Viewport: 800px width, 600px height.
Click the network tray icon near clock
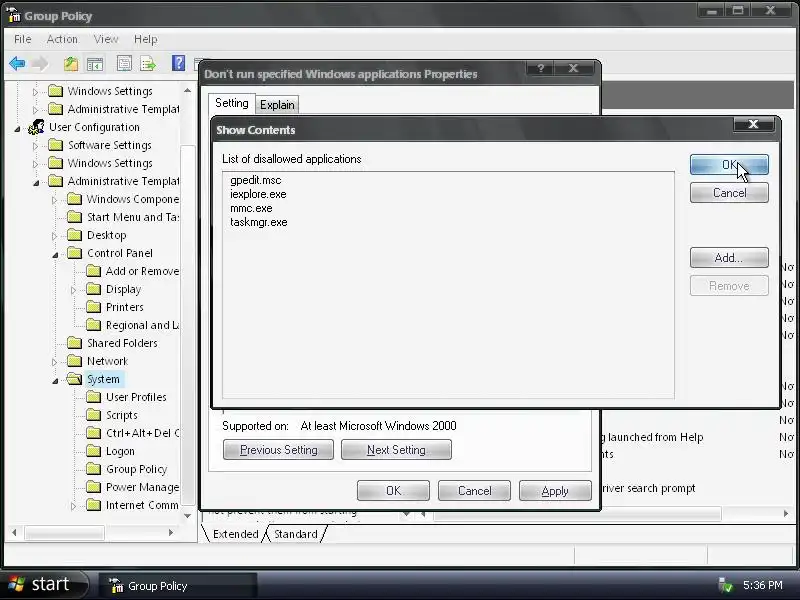tap(725, 585)
